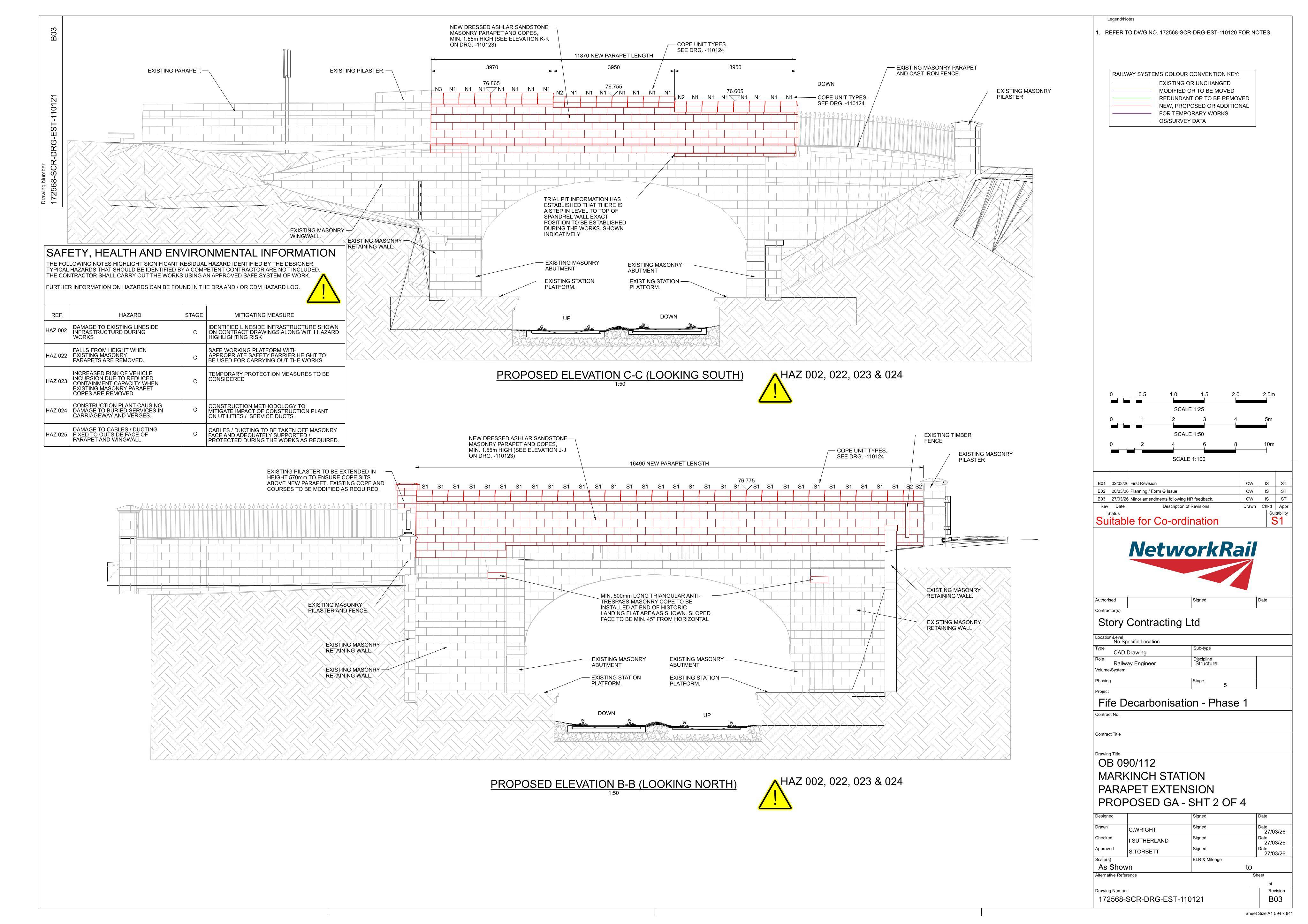Click the N3 cope unit label
Image resolution: width=1308 pixels, height=924 pixels.
pos(438,89)
